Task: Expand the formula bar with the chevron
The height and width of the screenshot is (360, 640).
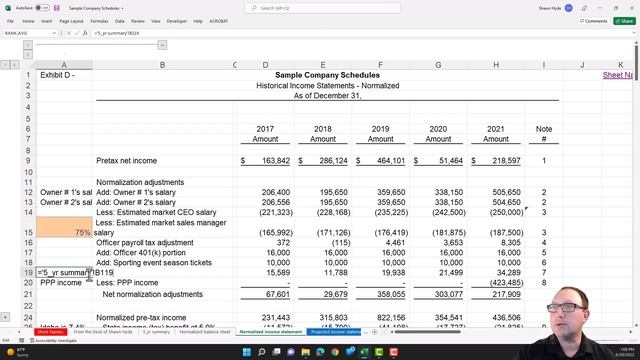Action: point(634,33)
